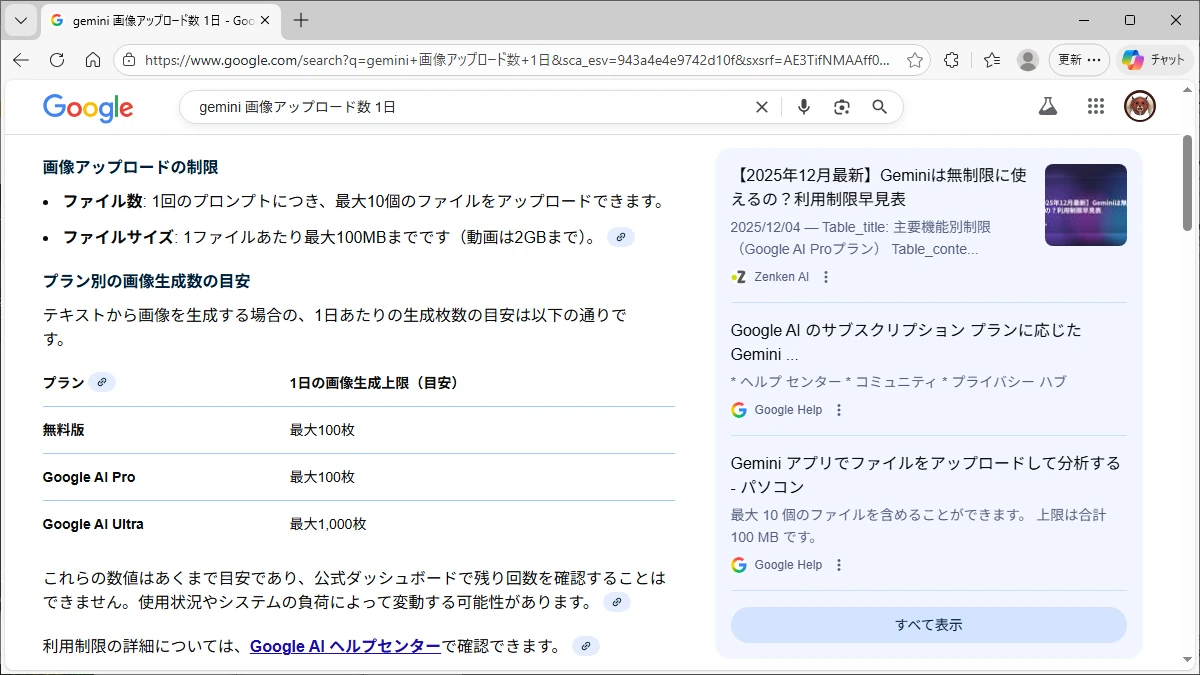
Task: Click the page vertical scrollbar
Action: 1188,400
